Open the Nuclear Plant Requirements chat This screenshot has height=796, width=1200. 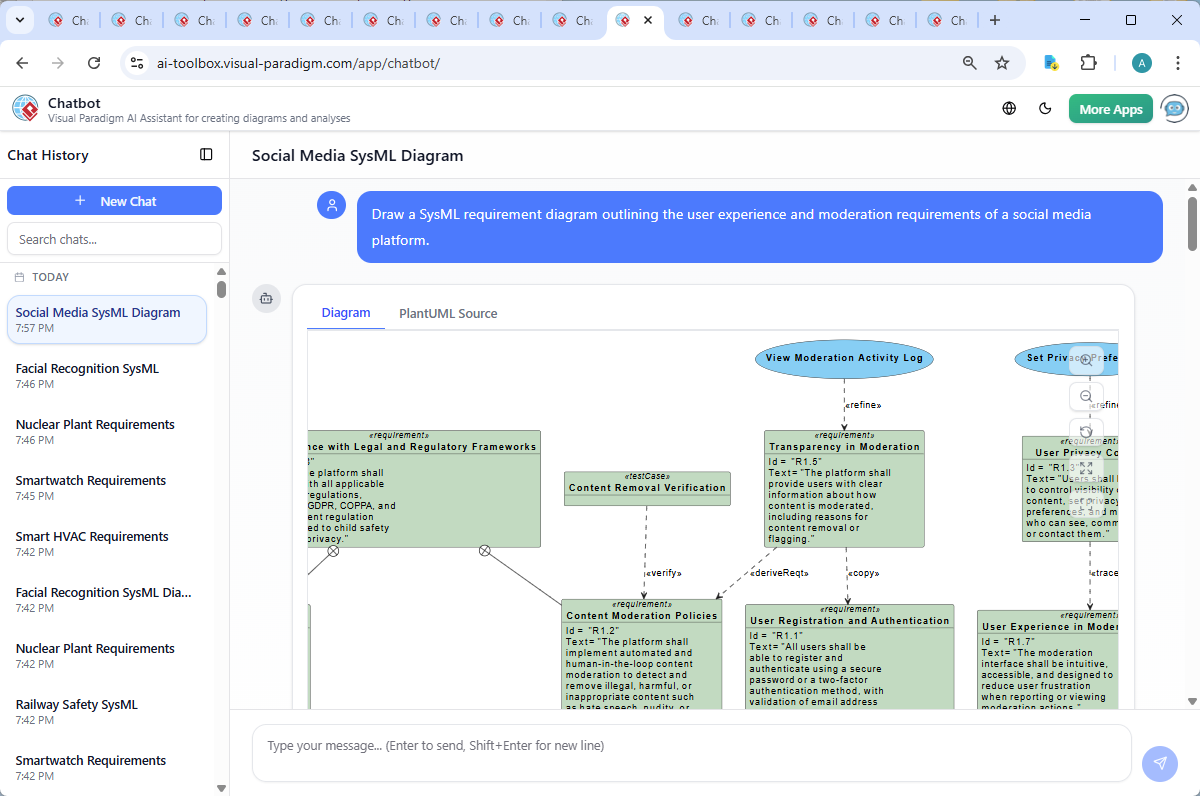click(x=95, y=424)
